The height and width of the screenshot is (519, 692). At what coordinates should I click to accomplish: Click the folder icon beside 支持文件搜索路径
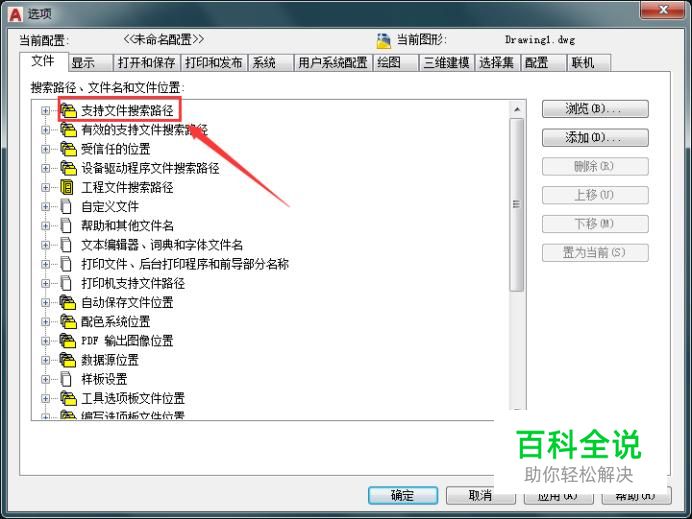coord(68,110)
